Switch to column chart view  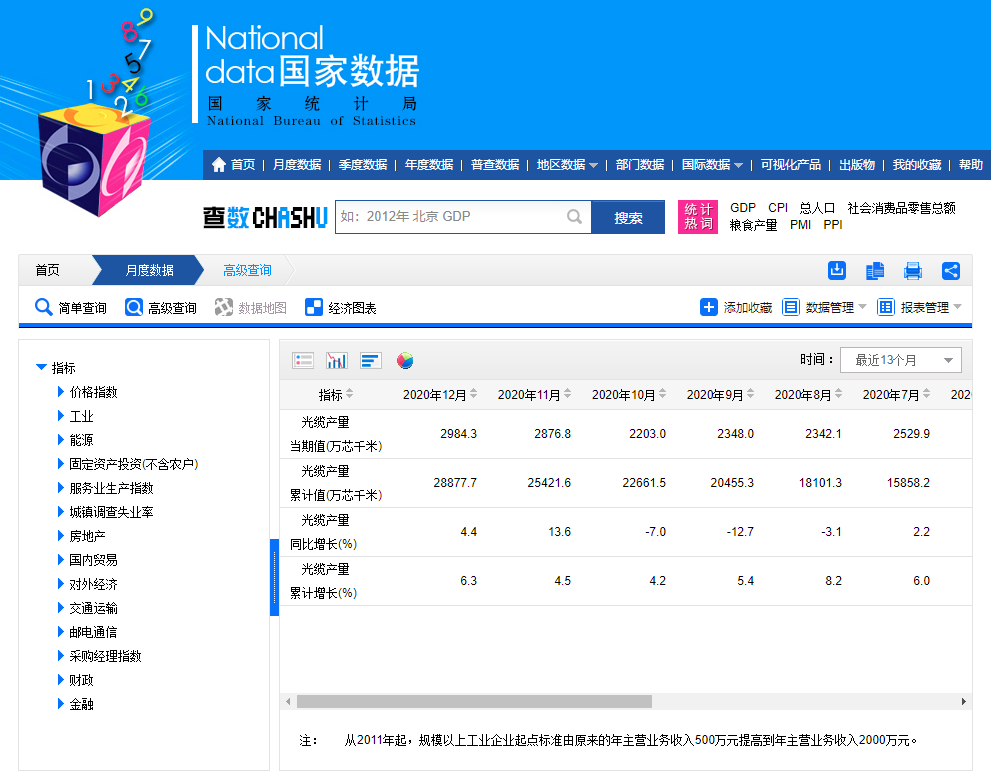(336, 359)
